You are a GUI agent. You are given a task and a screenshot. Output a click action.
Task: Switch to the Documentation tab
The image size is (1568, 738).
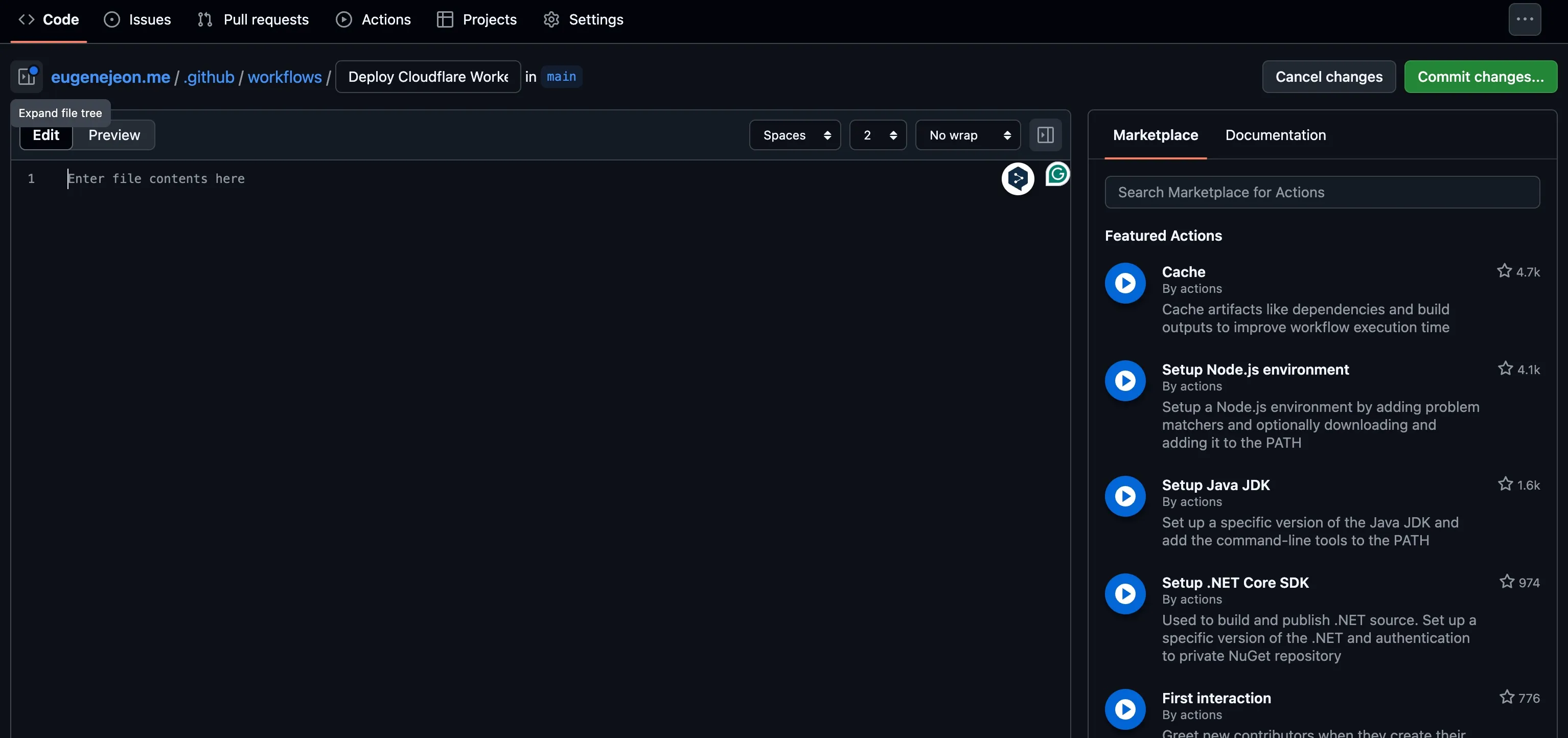[1275, 135]
